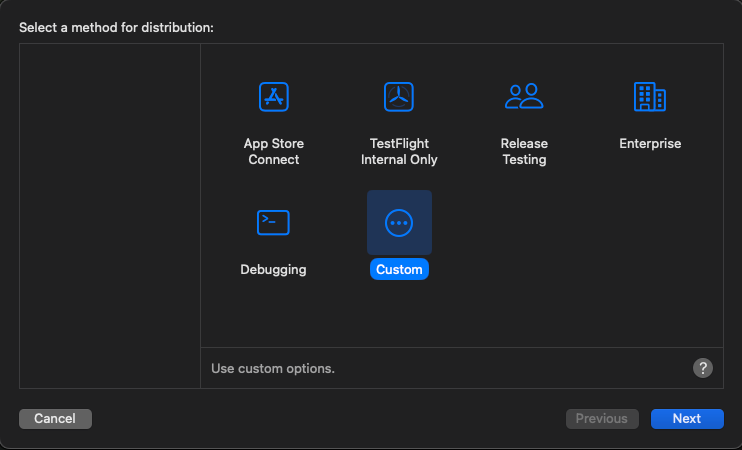Click the empty left sidebar pane

110,215
